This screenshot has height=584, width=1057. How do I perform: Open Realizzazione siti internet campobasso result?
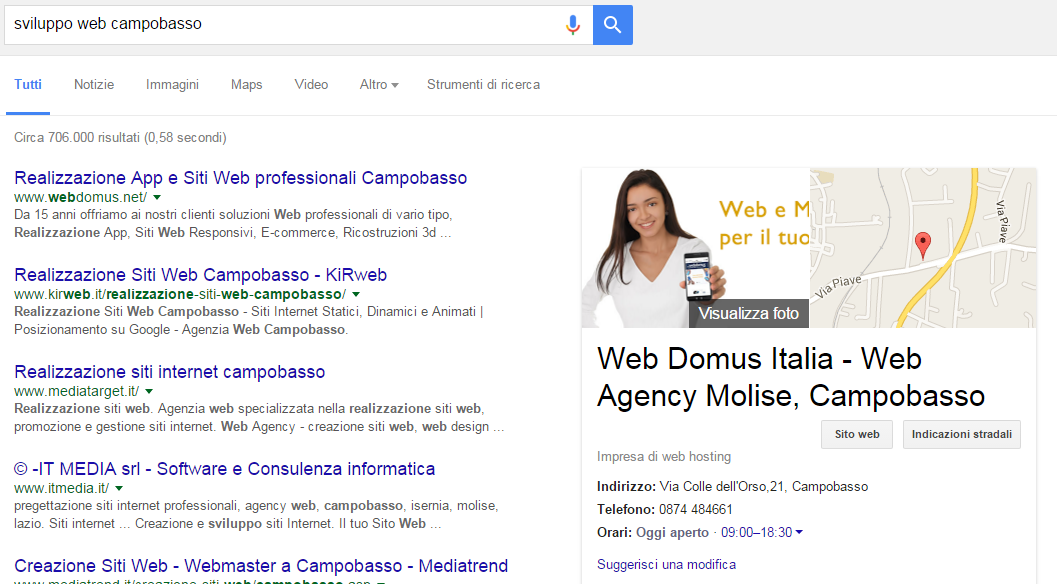(x=169, y=372)
